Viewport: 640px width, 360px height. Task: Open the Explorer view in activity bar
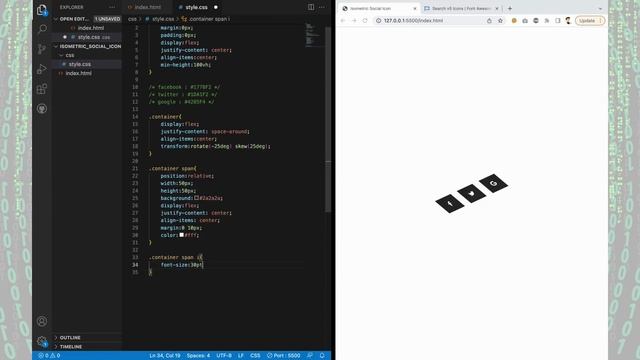42,10
